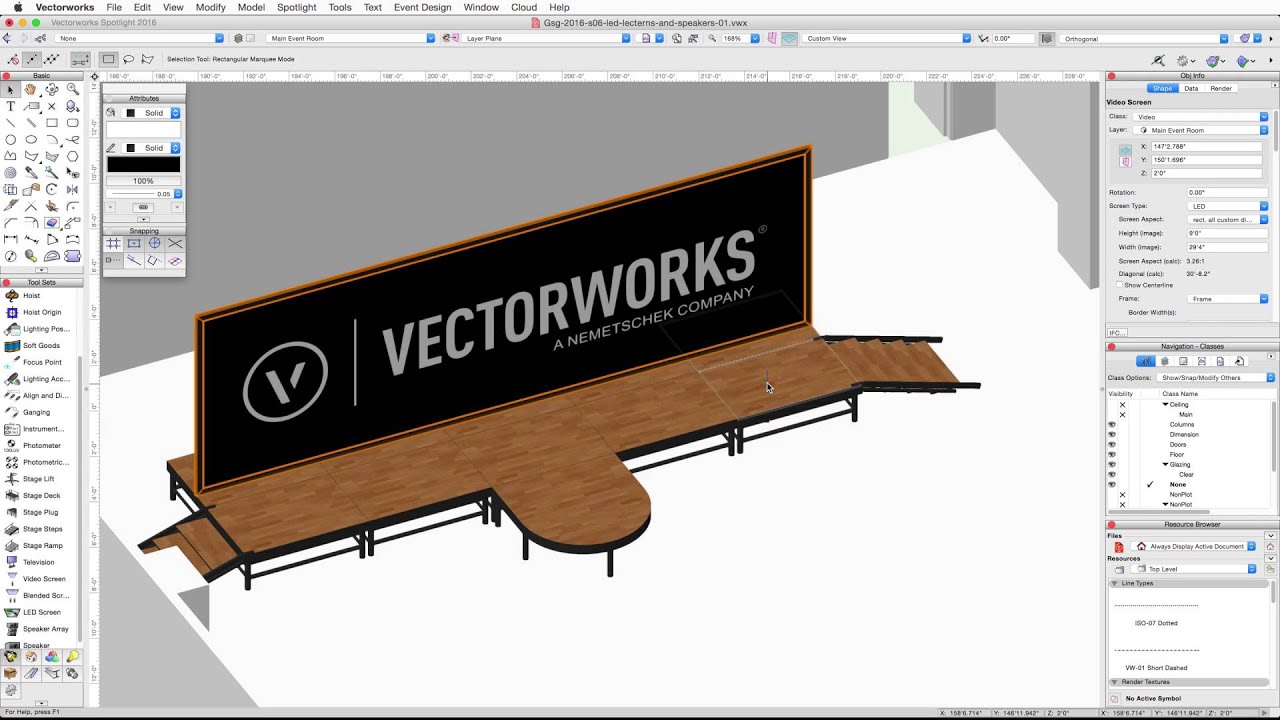Open the Cloud menu
The image size is (1280, 720).
coord(524,7)
